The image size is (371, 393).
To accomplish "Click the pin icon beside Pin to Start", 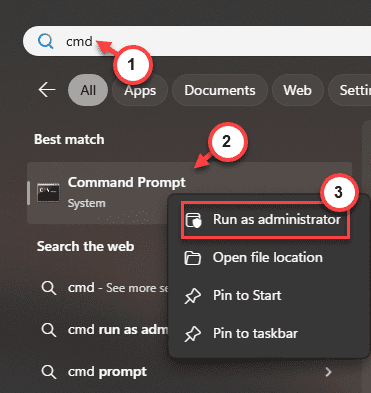I will tap(193, 296).
